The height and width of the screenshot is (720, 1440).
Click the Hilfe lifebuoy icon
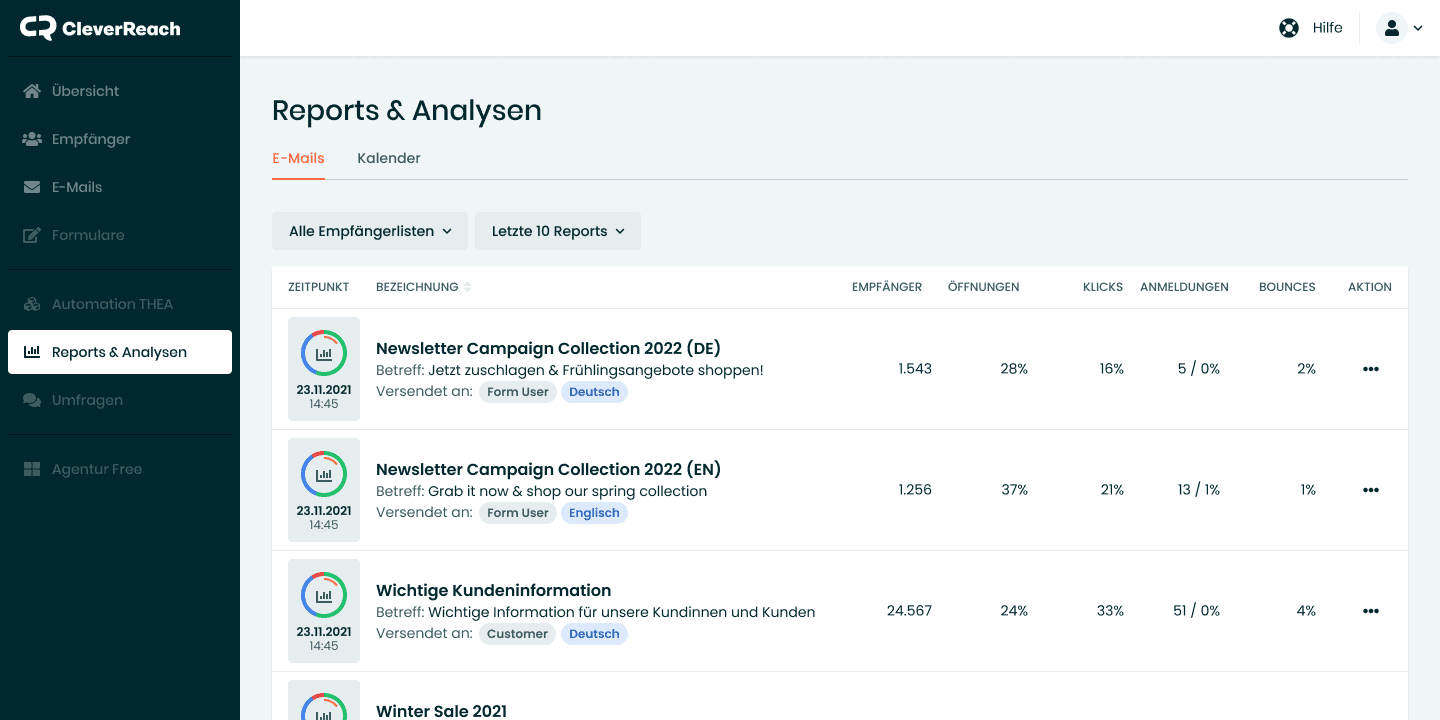1289,28
